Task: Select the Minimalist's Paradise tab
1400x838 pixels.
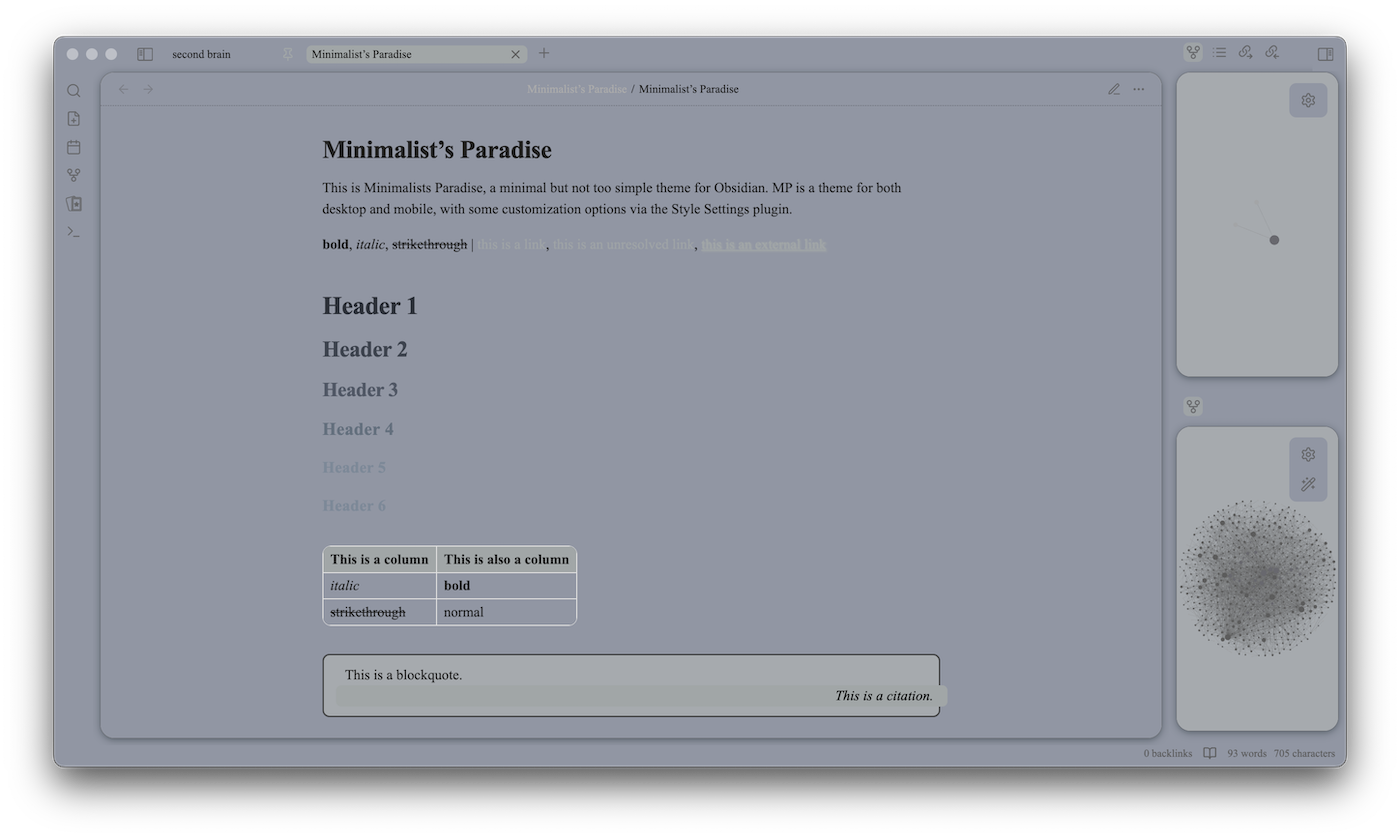Action: (416, 54)
